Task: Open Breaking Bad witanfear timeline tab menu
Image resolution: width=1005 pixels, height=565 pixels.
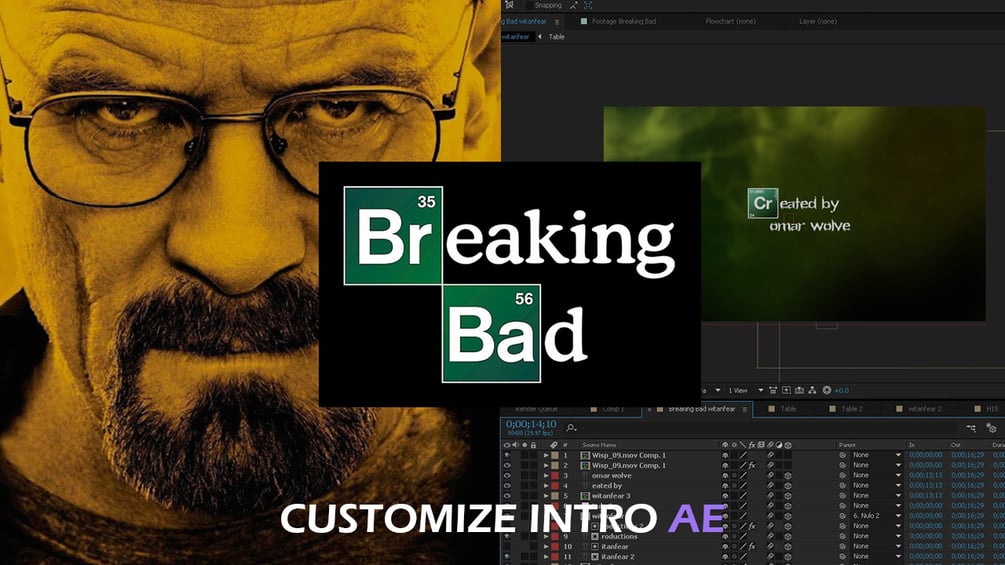Action: click(744, 409)
